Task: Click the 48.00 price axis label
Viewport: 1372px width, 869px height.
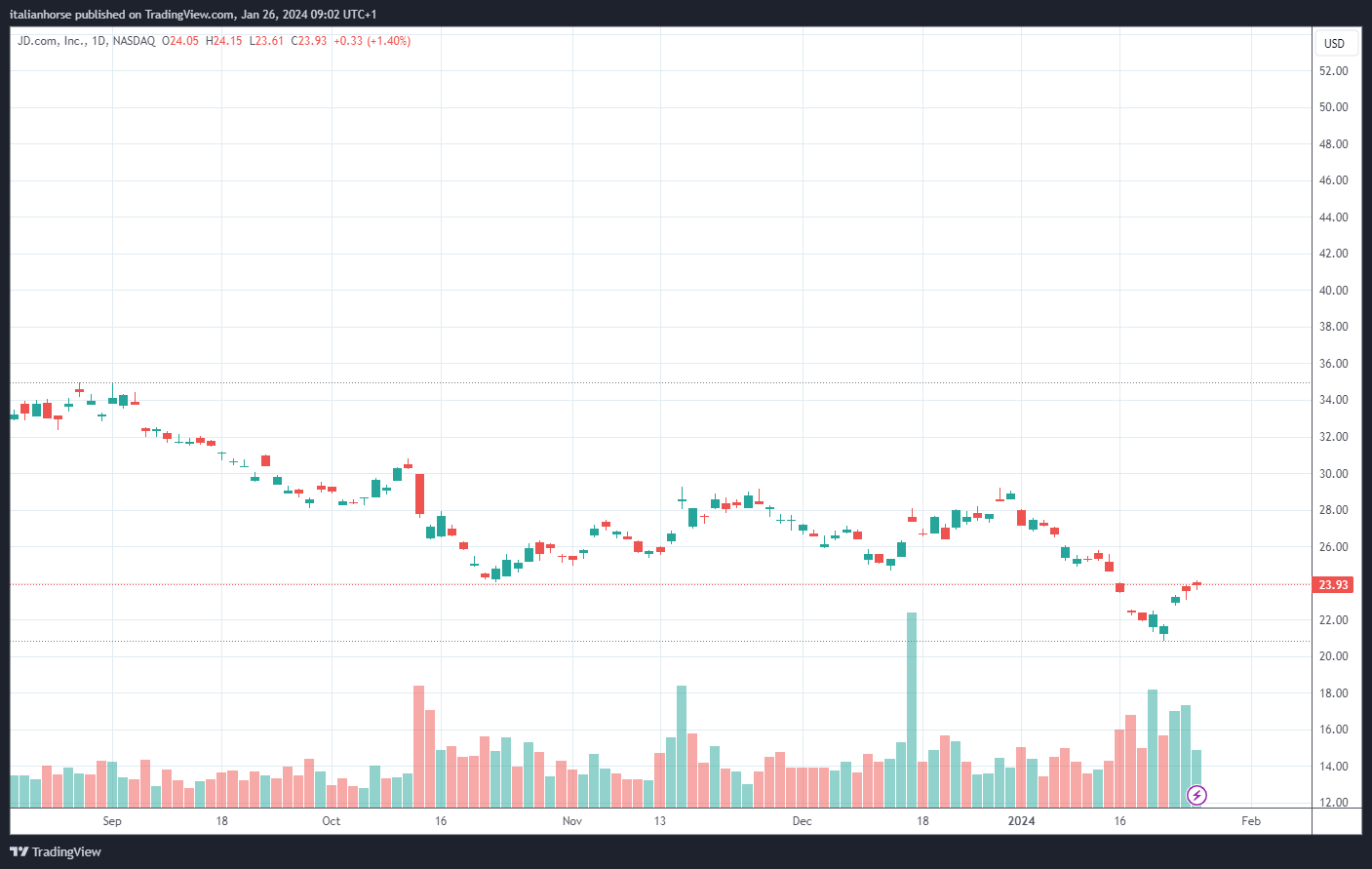Action: (x=1333, y=144)
